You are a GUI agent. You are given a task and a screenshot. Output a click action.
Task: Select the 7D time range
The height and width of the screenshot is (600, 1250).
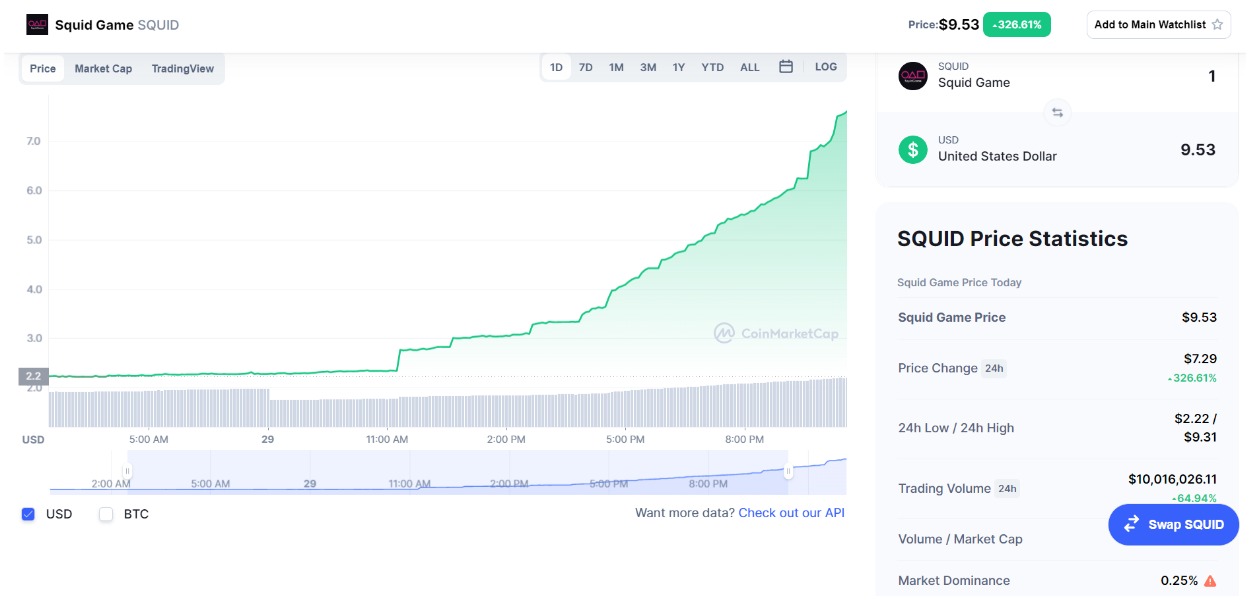coord(586,67)
